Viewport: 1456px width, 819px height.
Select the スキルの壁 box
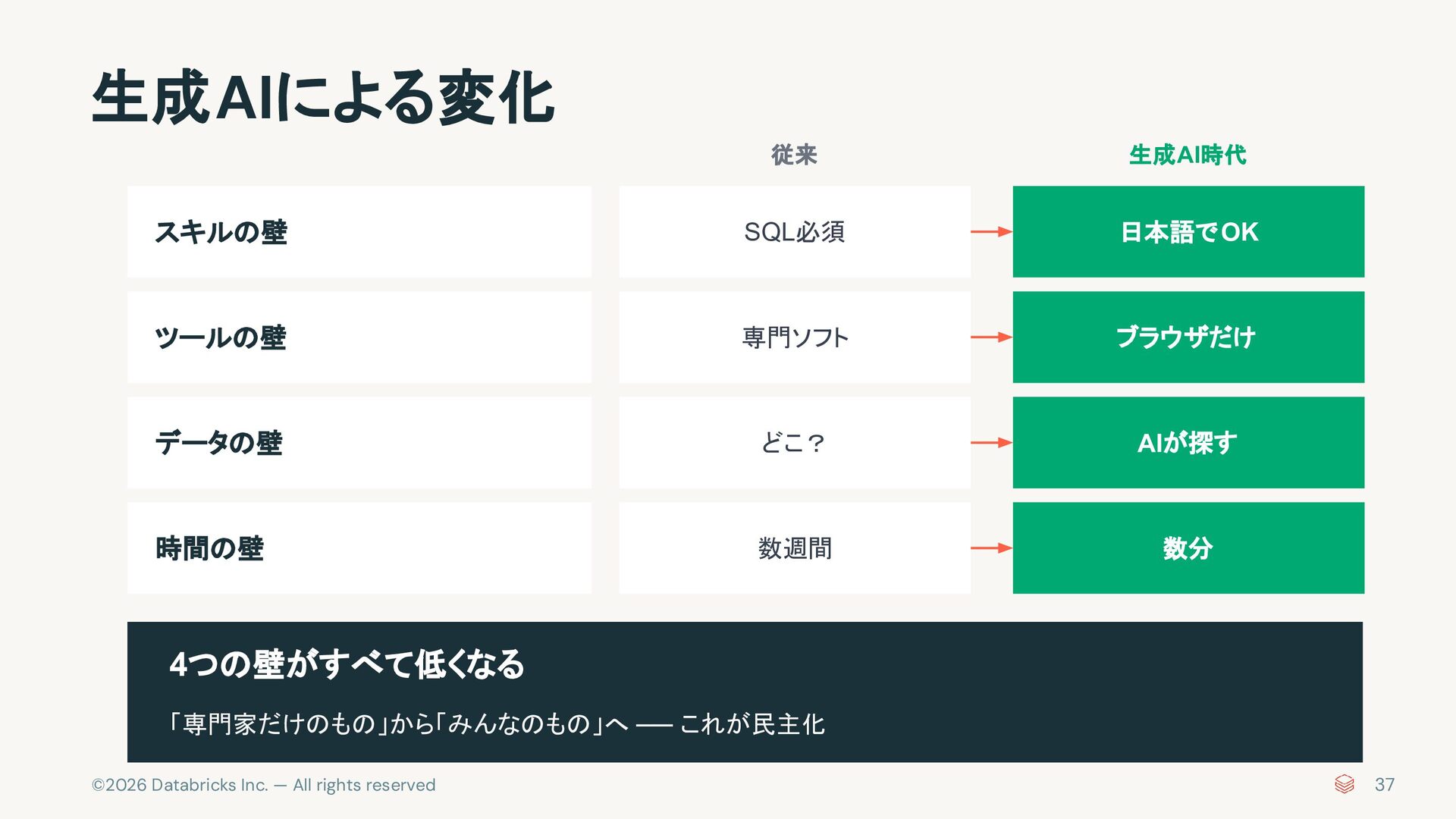point(359,231)
